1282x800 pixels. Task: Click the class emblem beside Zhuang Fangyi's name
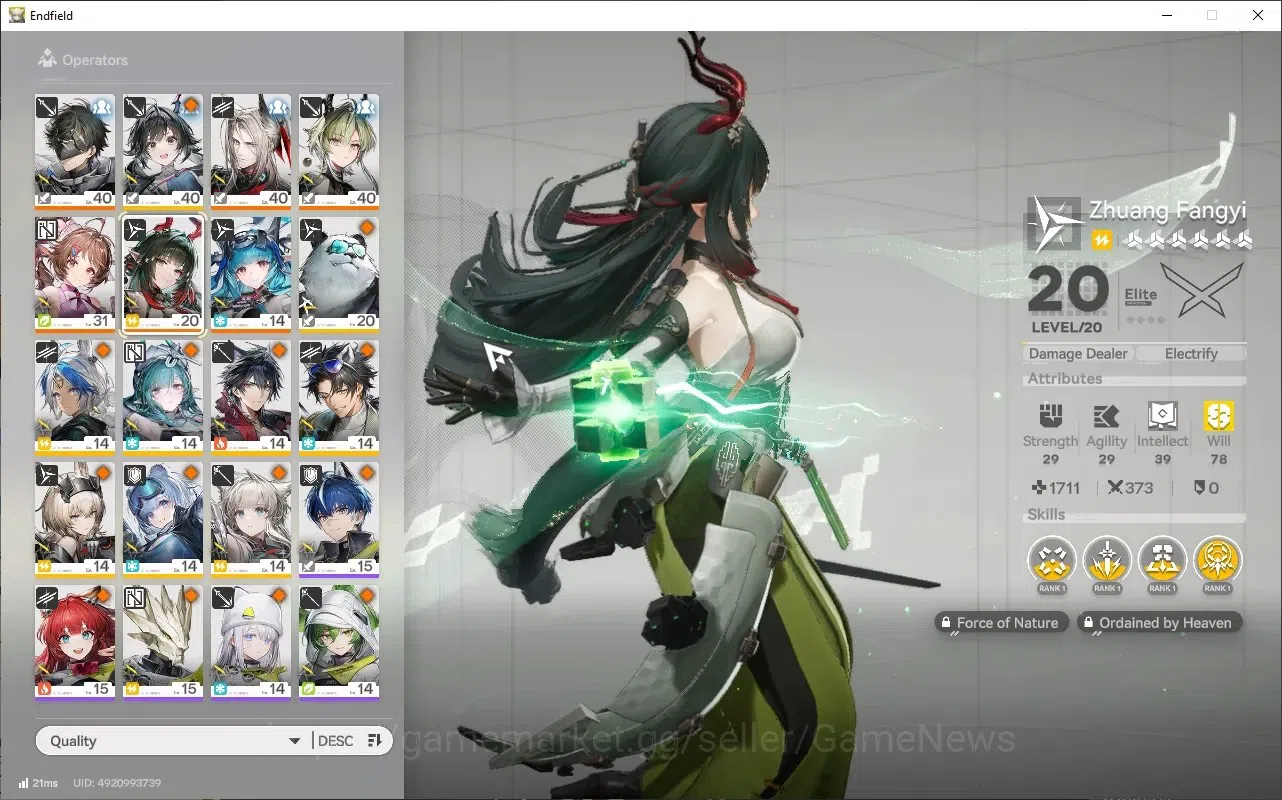pos(1054,224)
